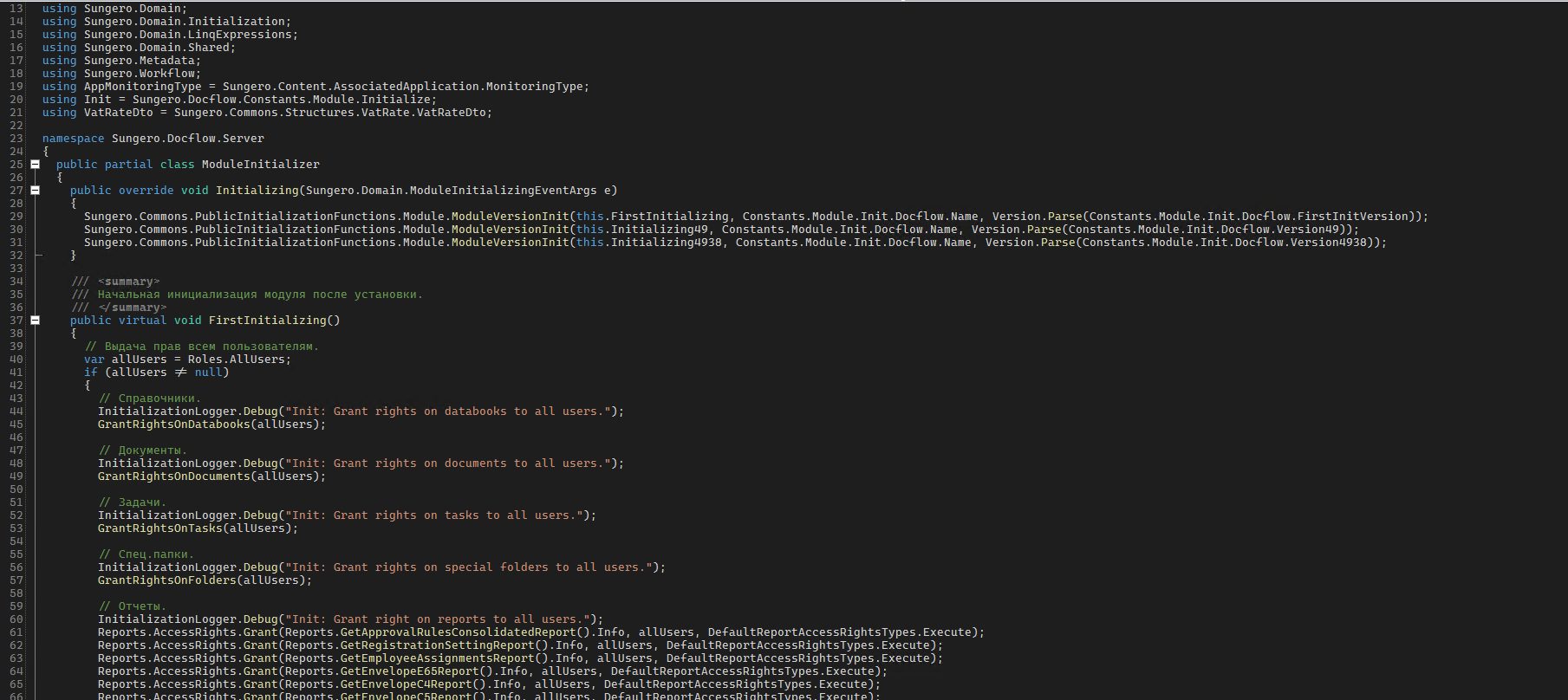Click line number 60 in the gutter
Image resolution: width=1568 pixels, height=700 pixels.
[16, 619]
